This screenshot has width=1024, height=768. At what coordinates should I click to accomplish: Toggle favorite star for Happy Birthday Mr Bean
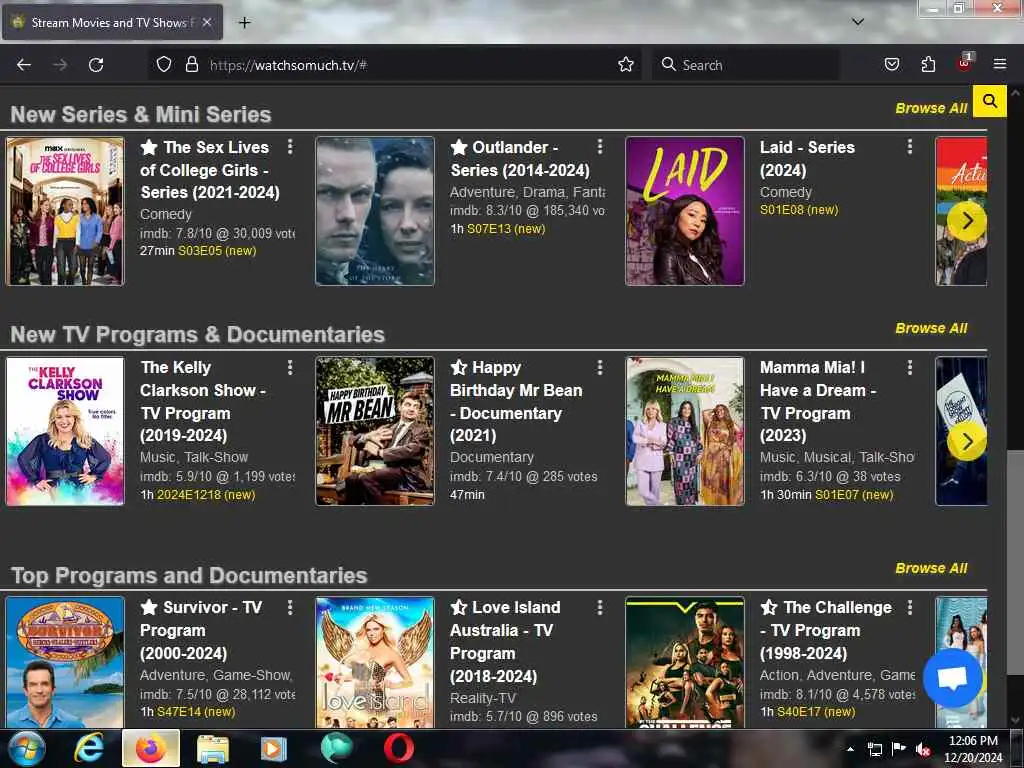click(459, 368)
